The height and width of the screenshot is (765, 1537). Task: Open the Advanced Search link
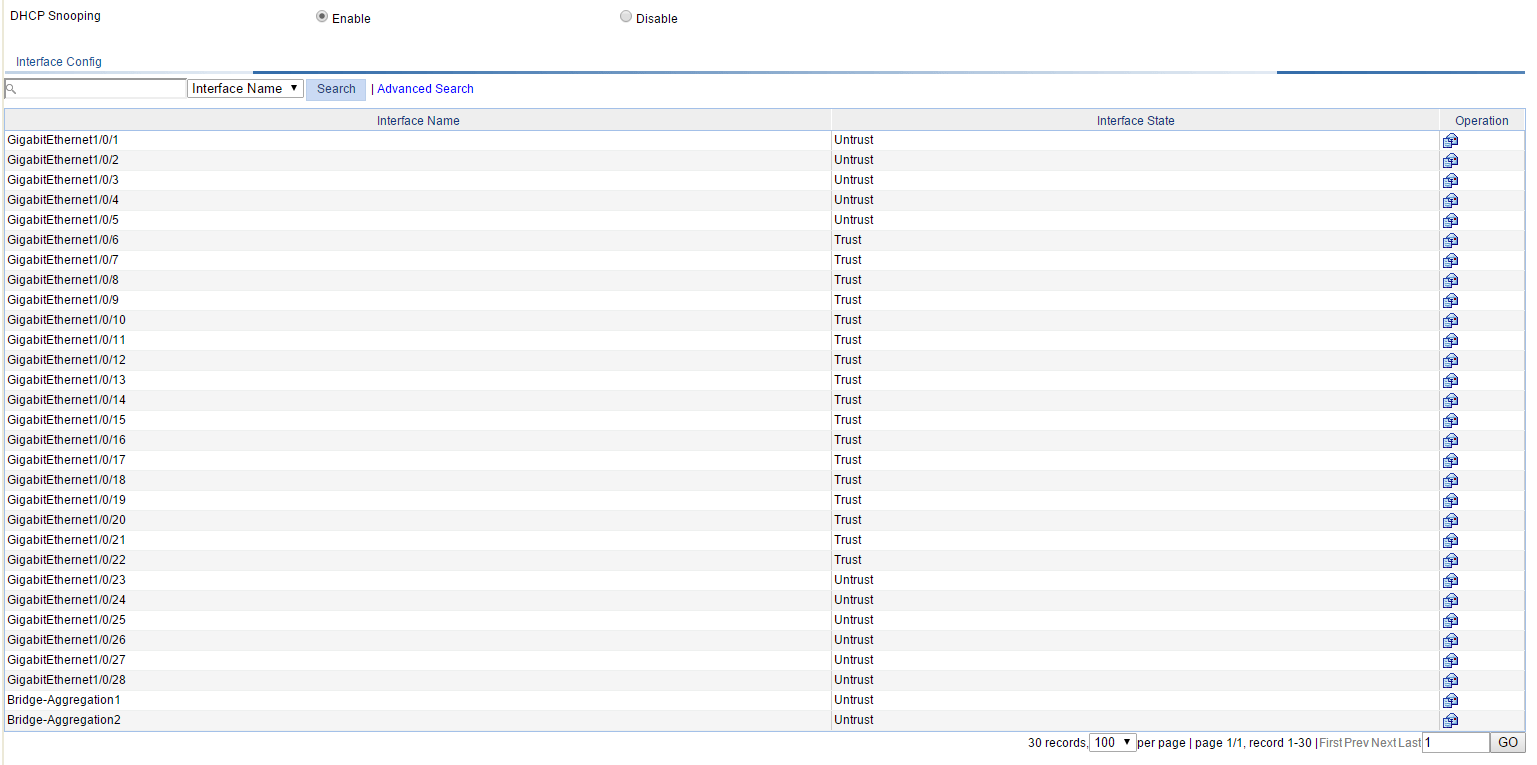pos(425,89)
